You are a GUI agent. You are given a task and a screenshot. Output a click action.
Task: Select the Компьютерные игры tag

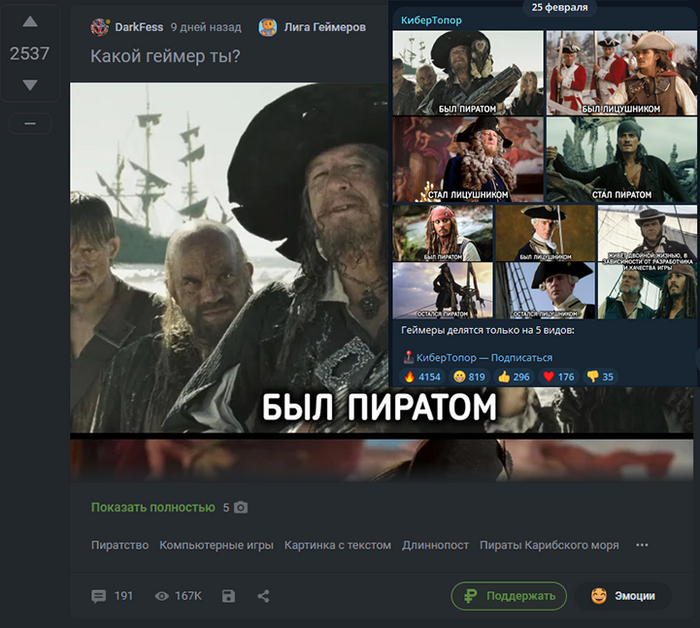coord(216,545)
